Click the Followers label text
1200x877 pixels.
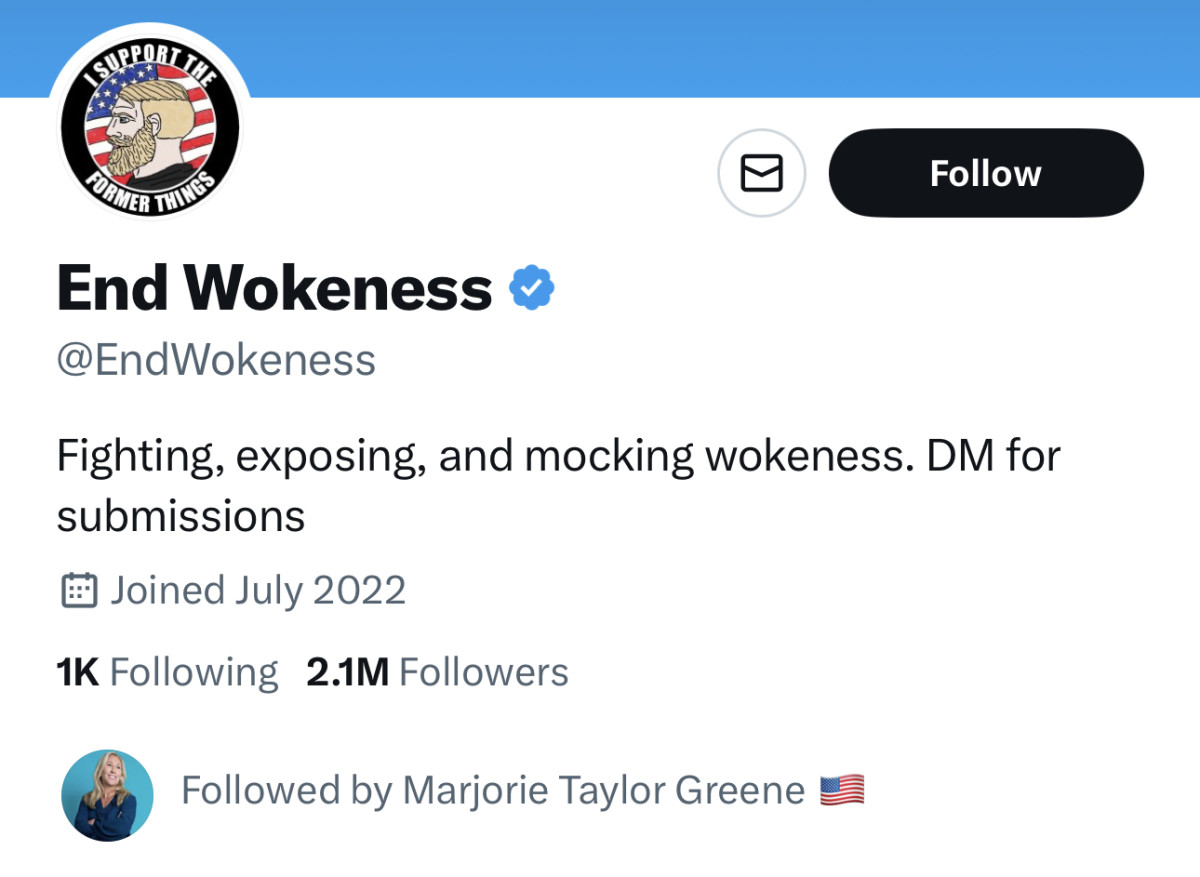(x=483, y=672)
